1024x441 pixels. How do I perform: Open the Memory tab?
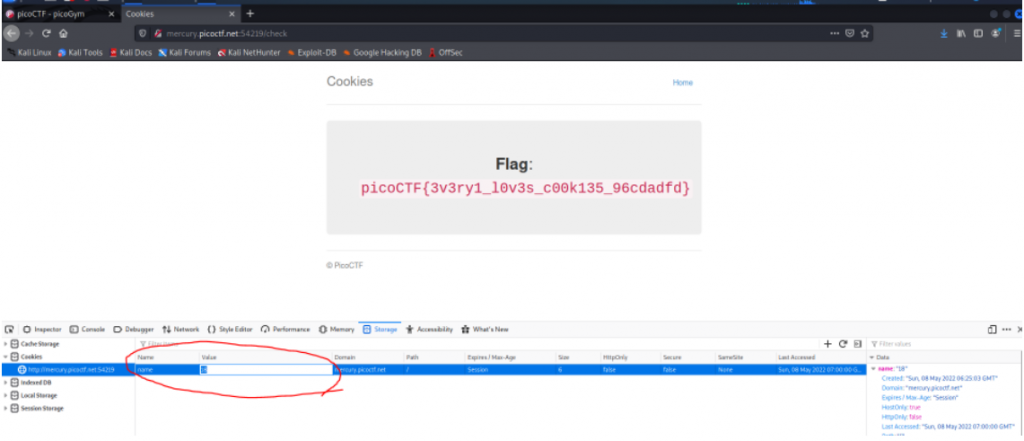click(336, 329)
